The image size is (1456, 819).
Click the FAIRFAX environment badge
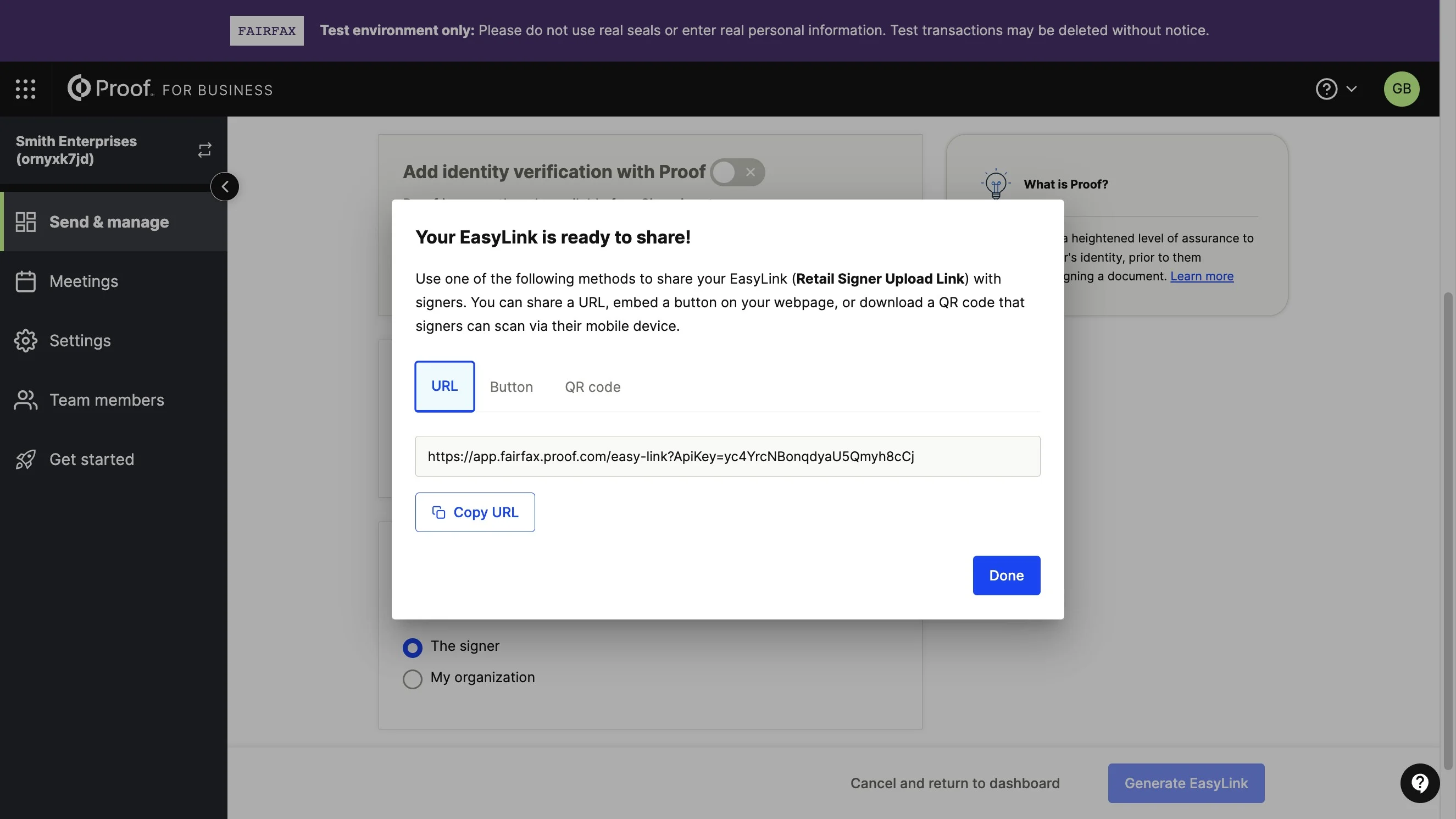[267, 31]
